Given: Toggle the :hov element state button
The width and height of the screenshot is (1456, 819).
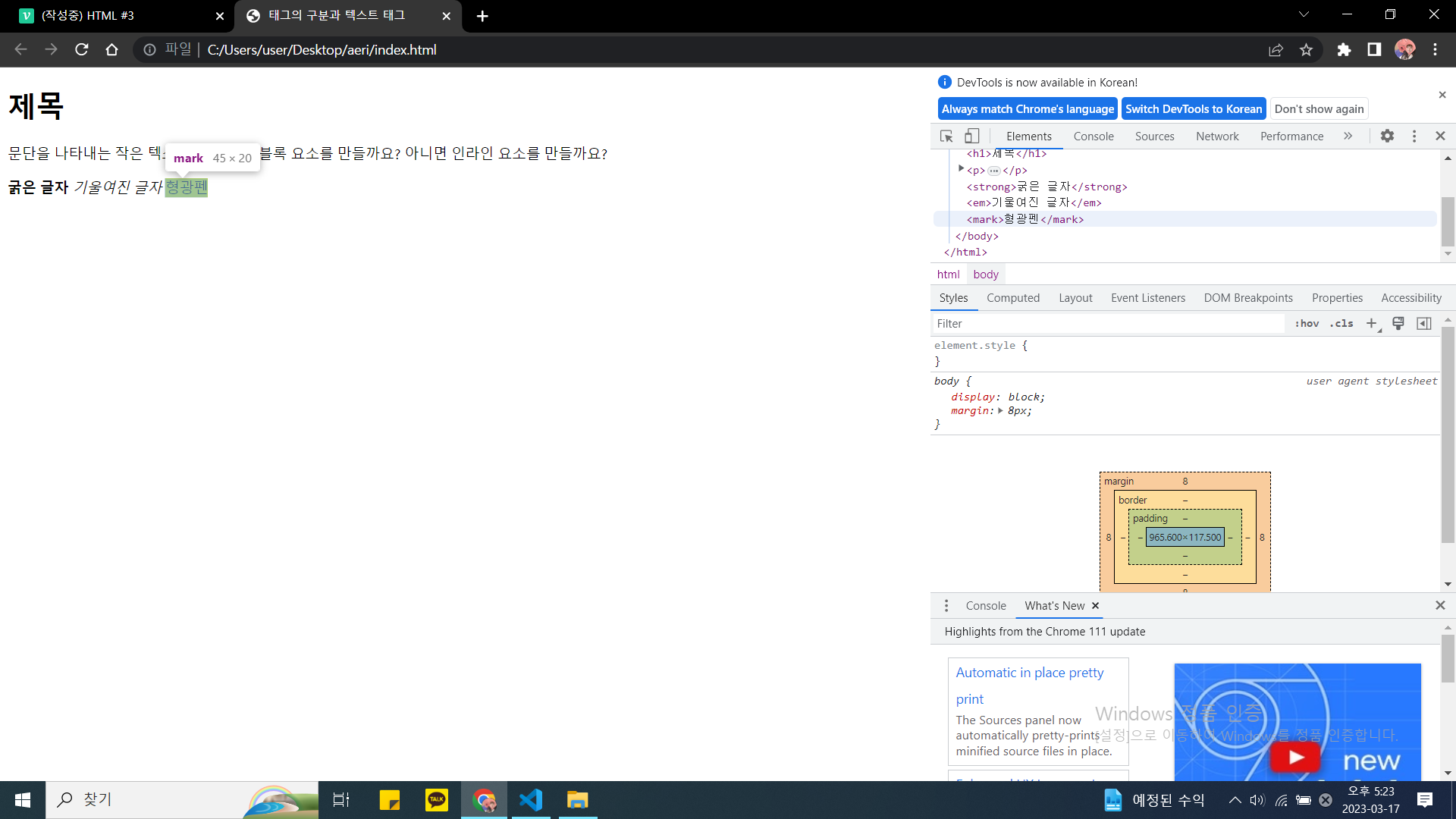Looking at the screenshot, I should click(x=1307, y=324).
